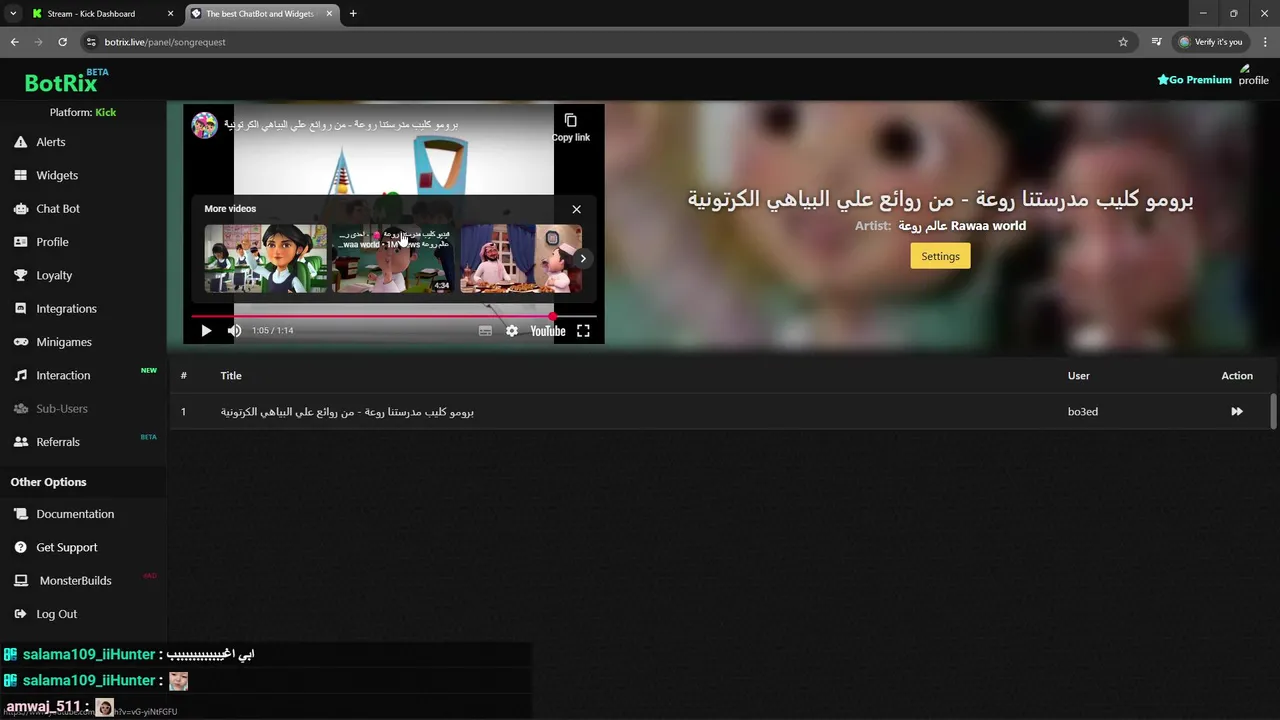Viewport: 1280px width, 720px height.
Task: Select the 4:34 suggested video thumbnail
Action: click(393, 259)
